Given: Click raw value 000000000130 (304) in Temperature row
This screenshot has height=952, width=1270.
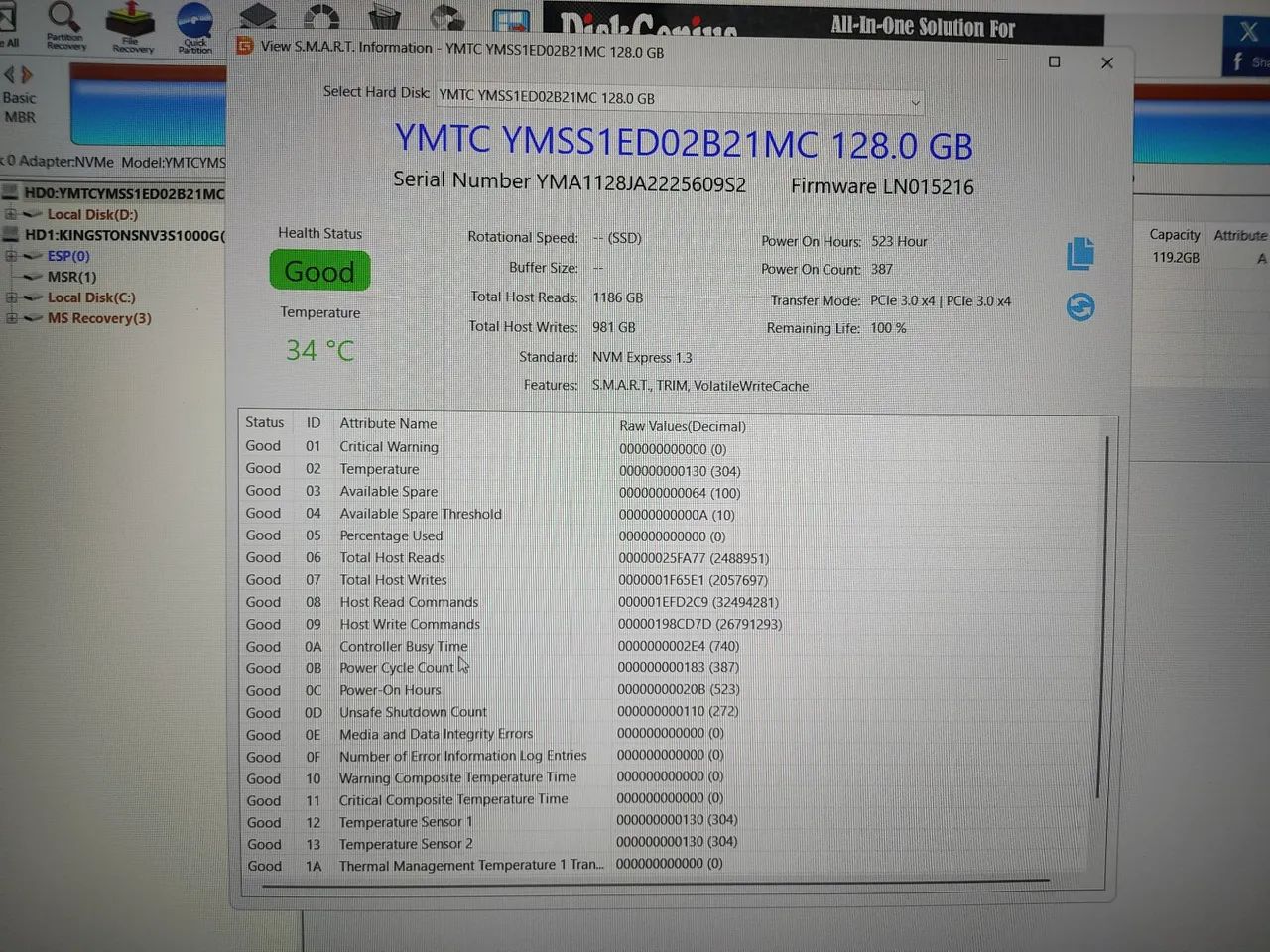Looking at the screenshot, I should tap(680, 471).
